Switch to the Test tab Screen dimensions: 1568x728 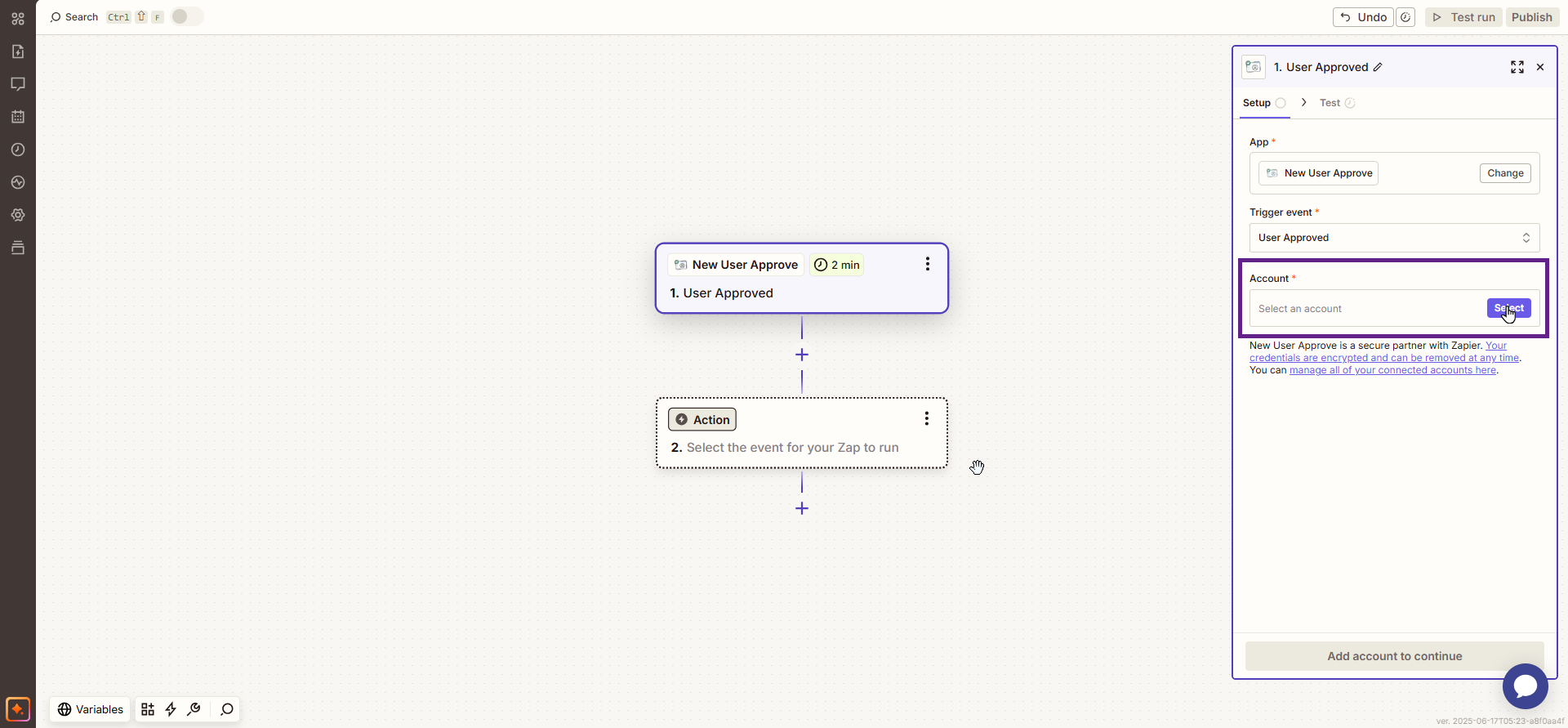coord(1330,103)
